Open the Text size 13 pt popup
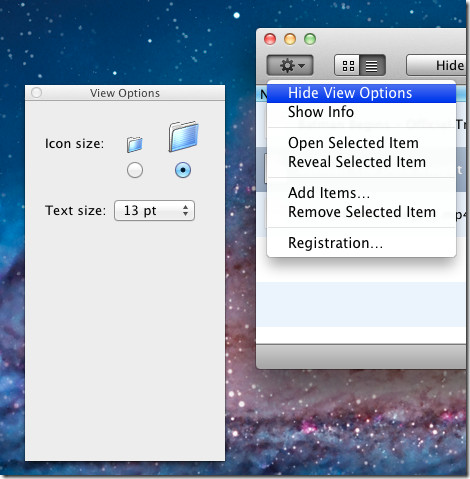The image size is (470, 479). (154, 211)
